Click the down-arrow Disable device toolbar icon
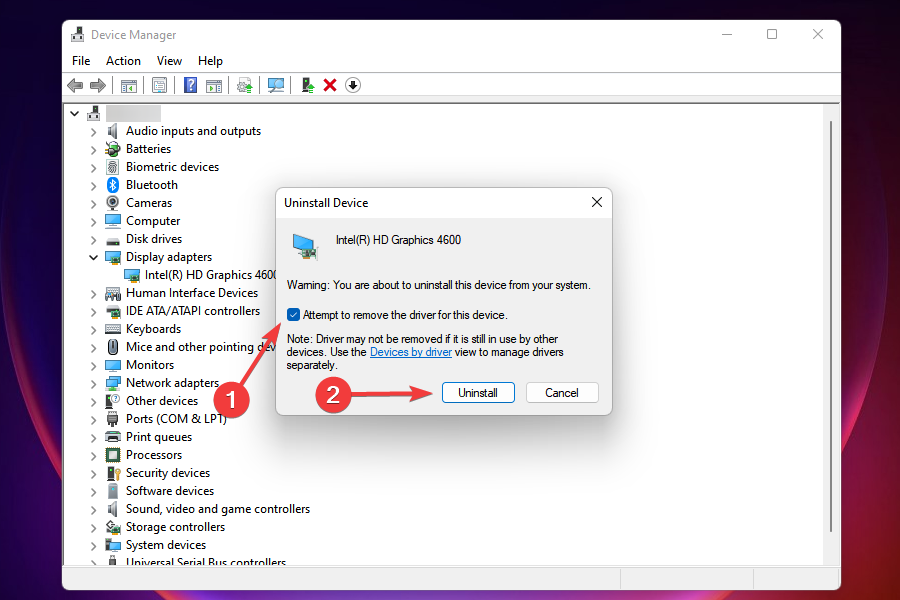Screen dimensions: 900x600 tap(353, 86)
